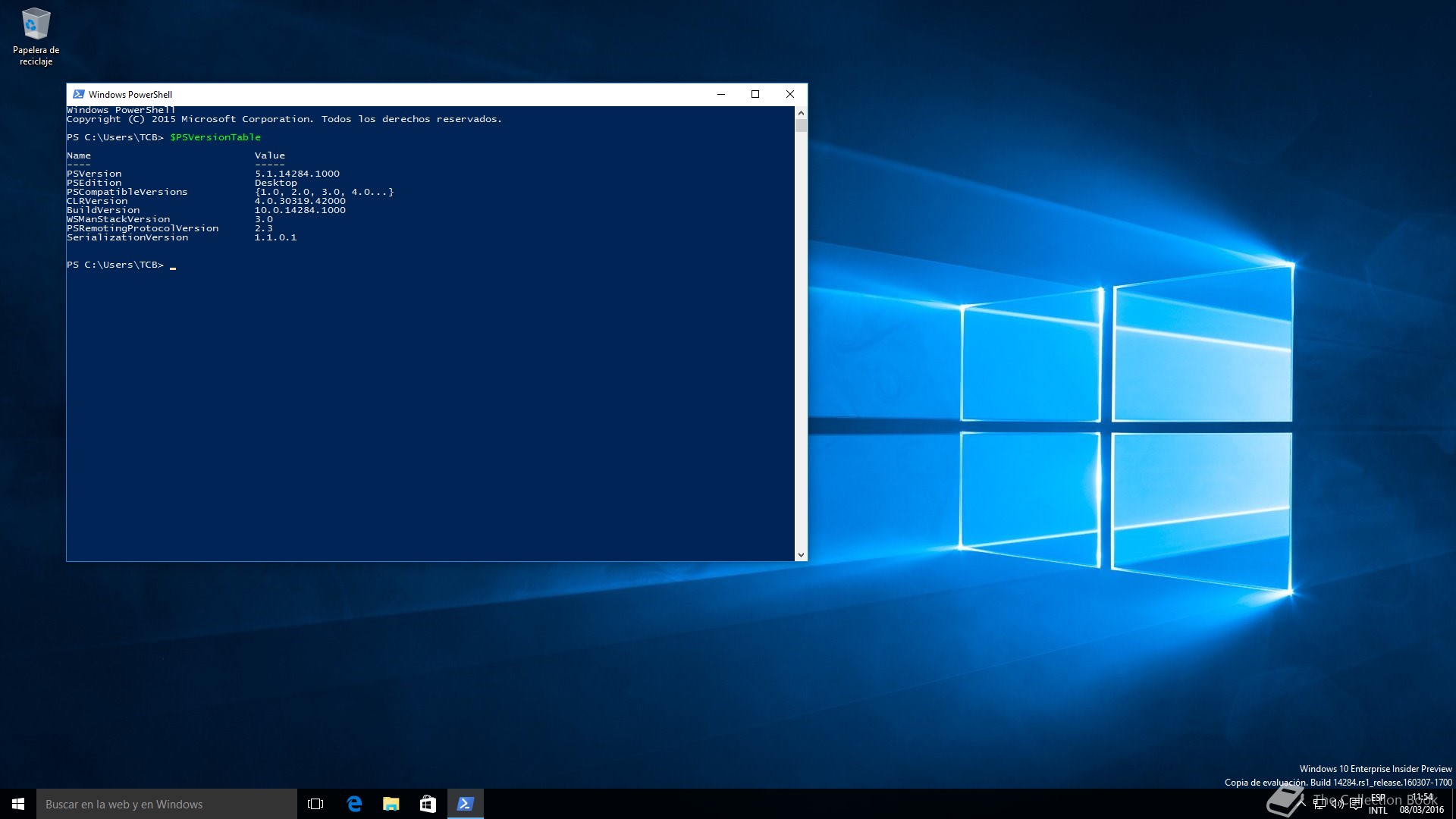The image size is (1456, 819).
Task: Click the 'Name' column header
Action: [x=79, y=155]
